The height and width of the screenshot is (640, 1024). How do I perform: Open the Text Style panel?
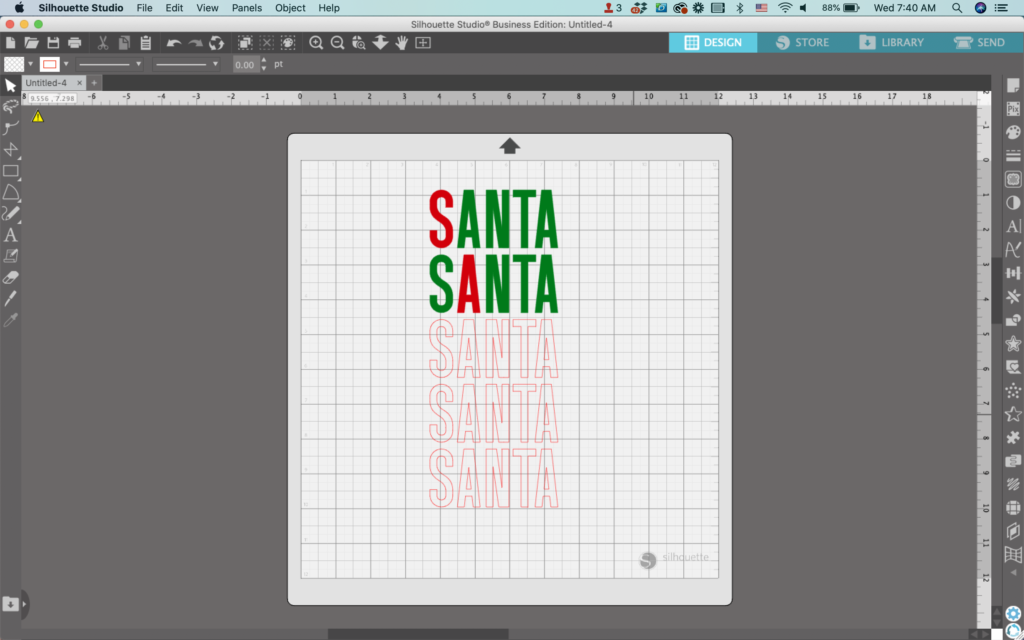[x=1013, y=226]
